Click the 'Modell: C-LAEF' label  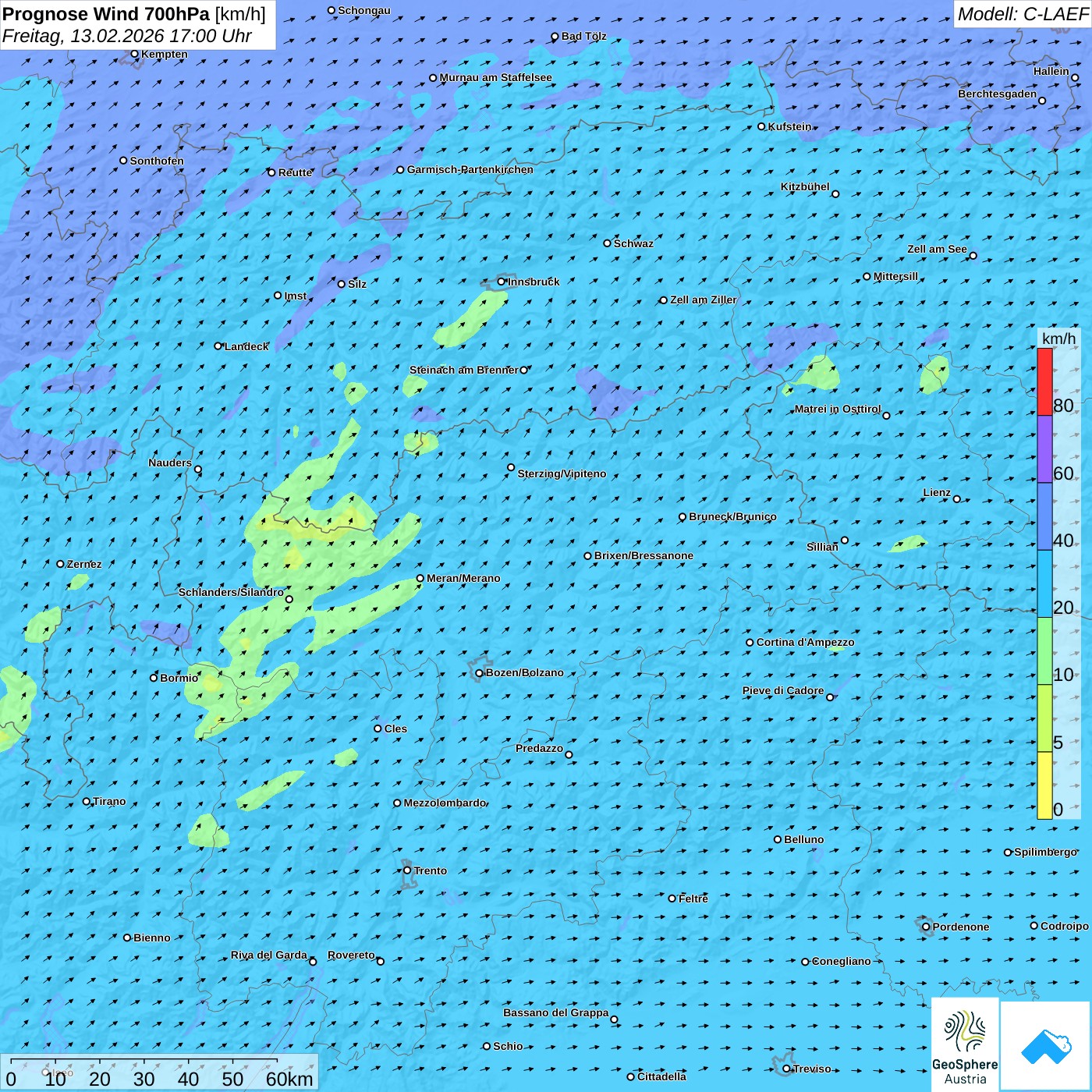click(x=1023, y=14)
